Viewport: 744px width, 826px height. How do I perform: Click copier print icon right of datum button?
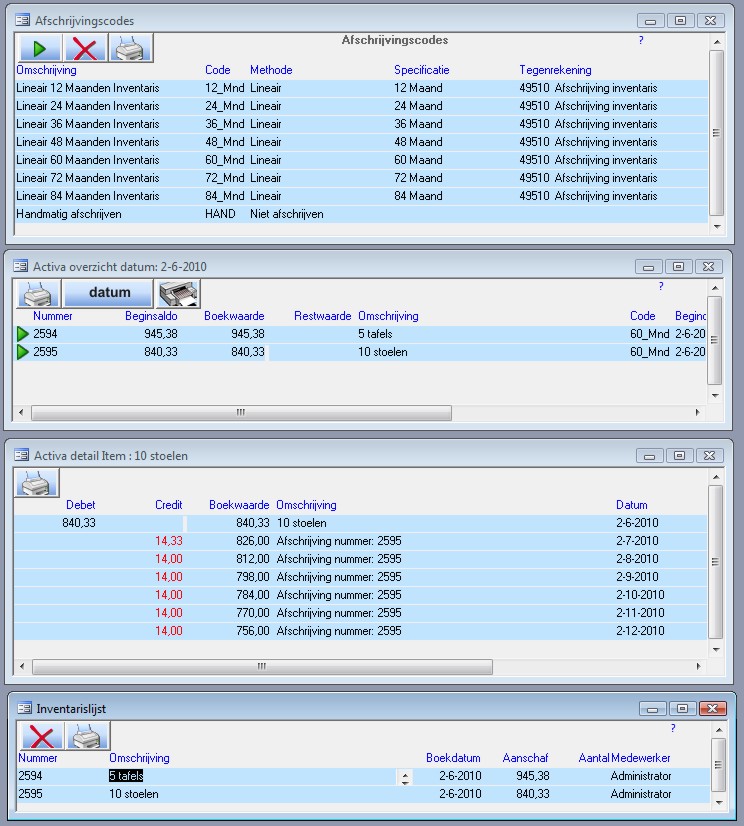[x=179, y=293]
